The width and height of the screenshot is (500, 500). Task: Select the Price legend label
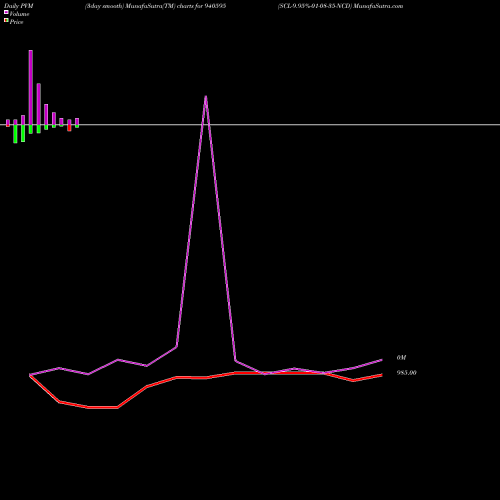[x=16, y=22]
